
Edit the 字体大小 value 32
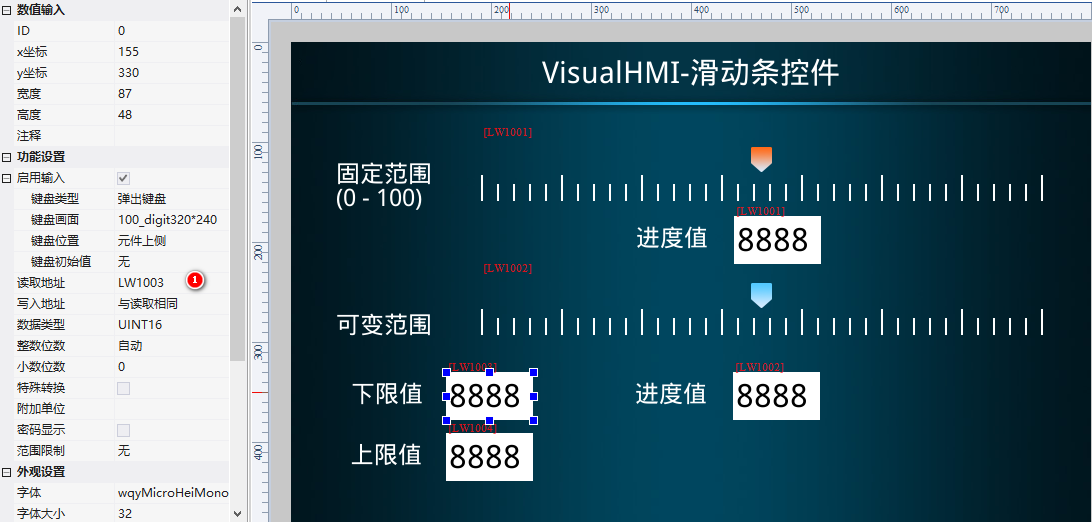(x=171, y=514)
